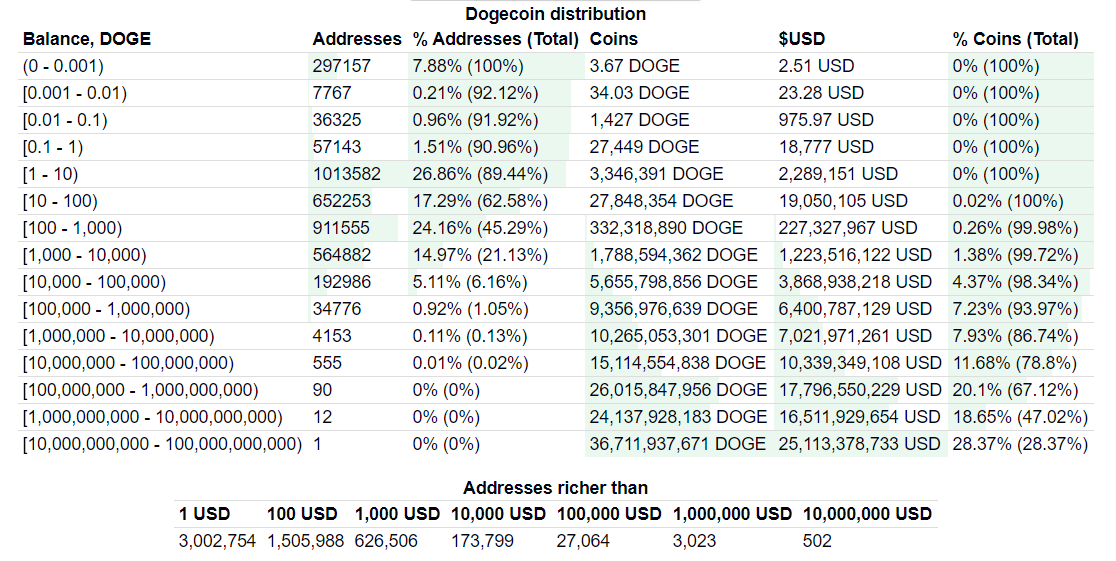Select the '[1,000,000 - 10,000,000)' balance range
The height and width of the screenshot is (561, 1116).
(x=119, y=337)
